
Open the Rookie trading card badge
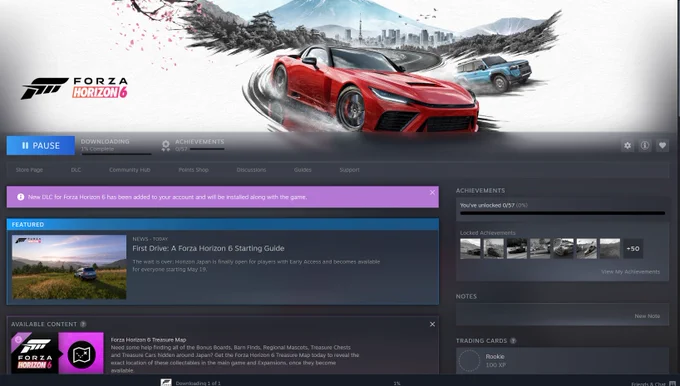pyautogui.click(x=470, y=360)
